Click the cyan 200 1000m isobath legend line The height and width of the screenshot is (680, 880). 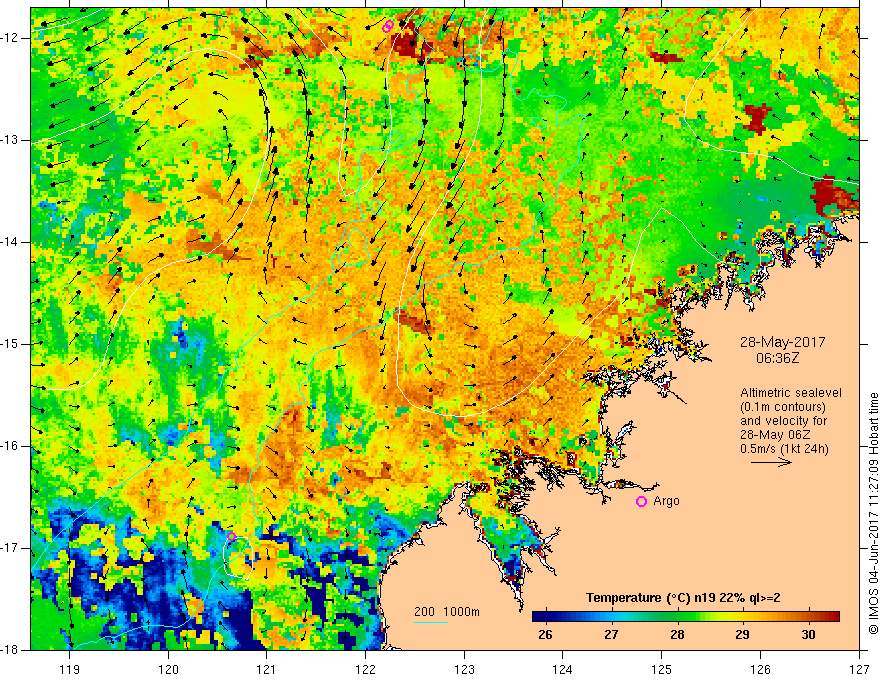point(430,622)
